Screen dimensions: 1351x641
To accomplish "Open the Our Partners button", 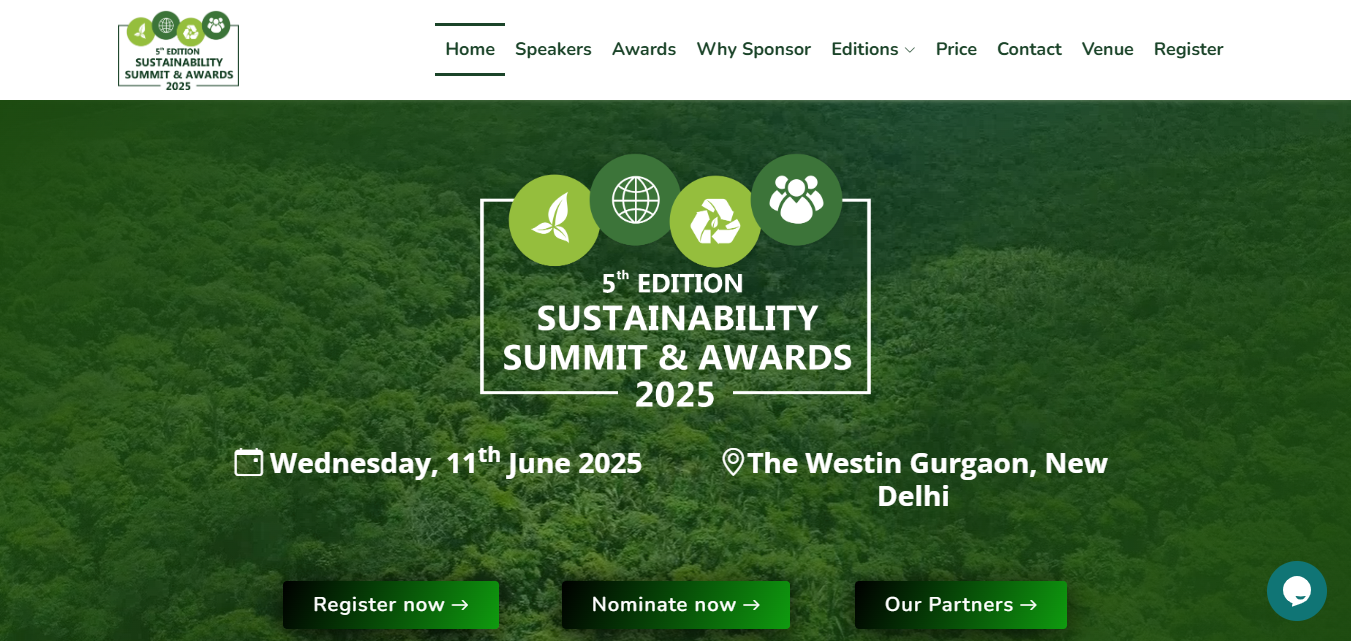I will [961, 605].
